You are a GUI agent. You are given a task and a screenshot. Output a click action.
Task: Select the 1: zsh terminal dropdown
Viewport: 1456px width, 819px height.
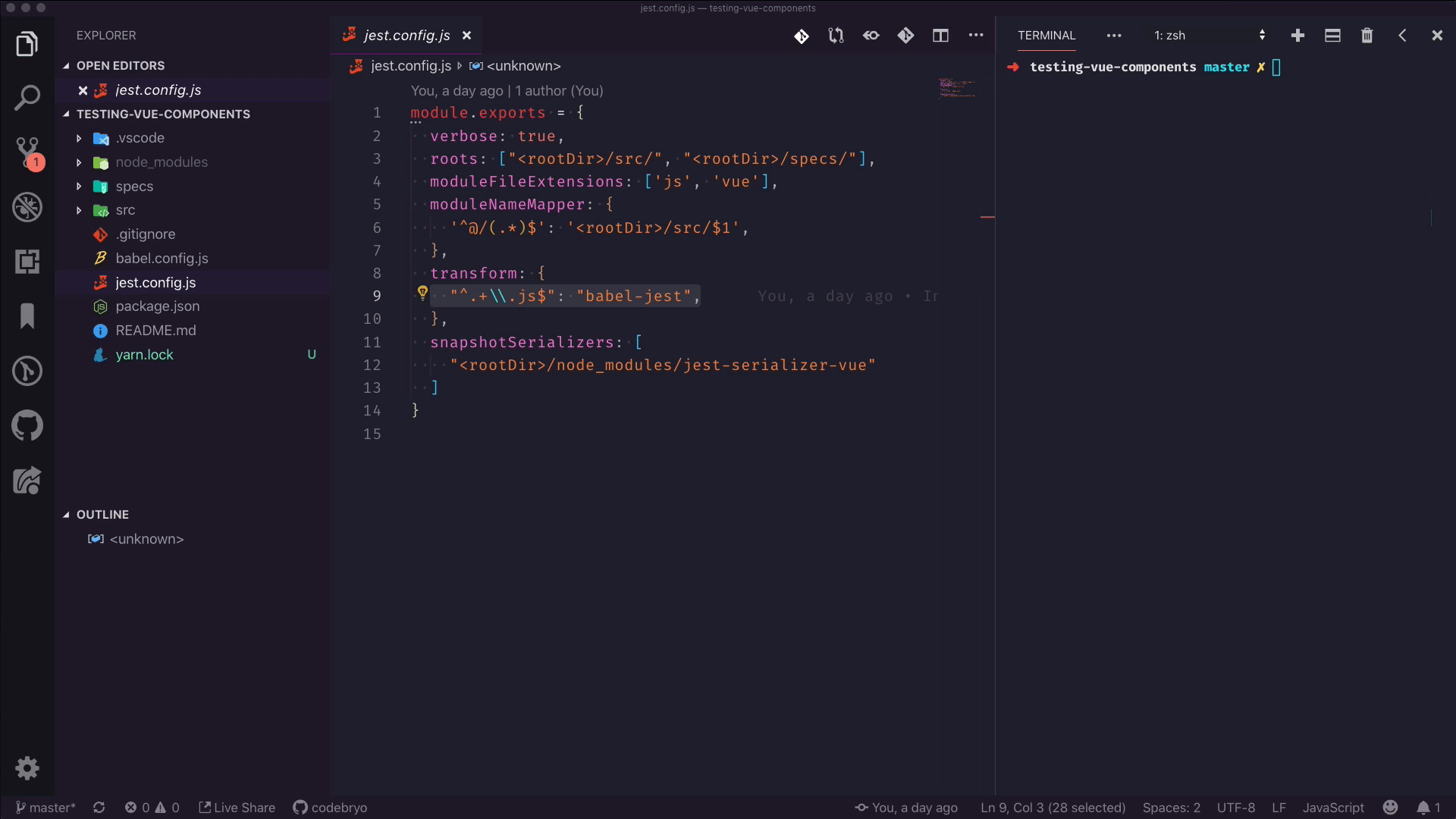tap(1210, 36)
